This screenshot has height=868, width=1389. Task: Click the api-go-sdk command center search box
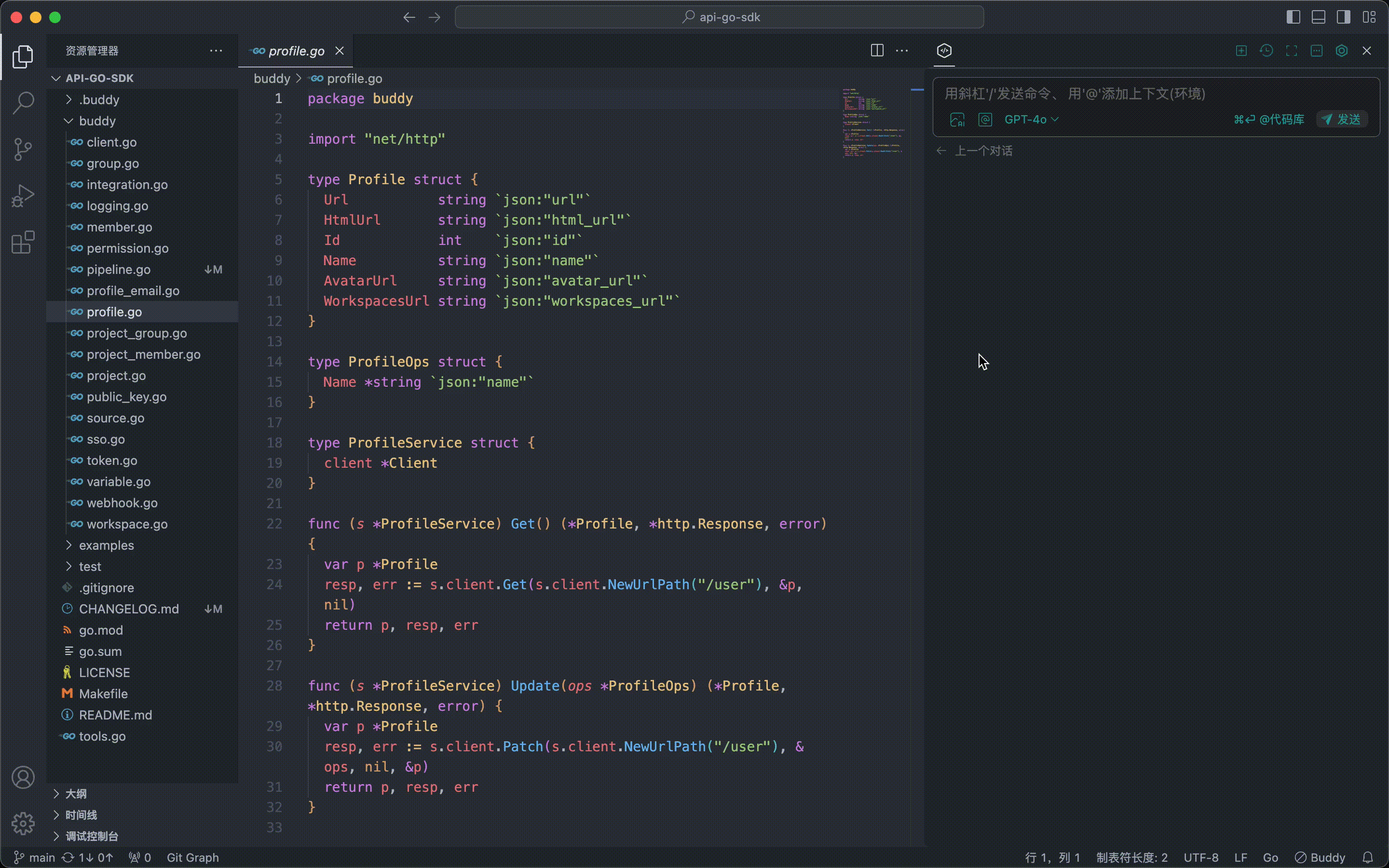719,17
